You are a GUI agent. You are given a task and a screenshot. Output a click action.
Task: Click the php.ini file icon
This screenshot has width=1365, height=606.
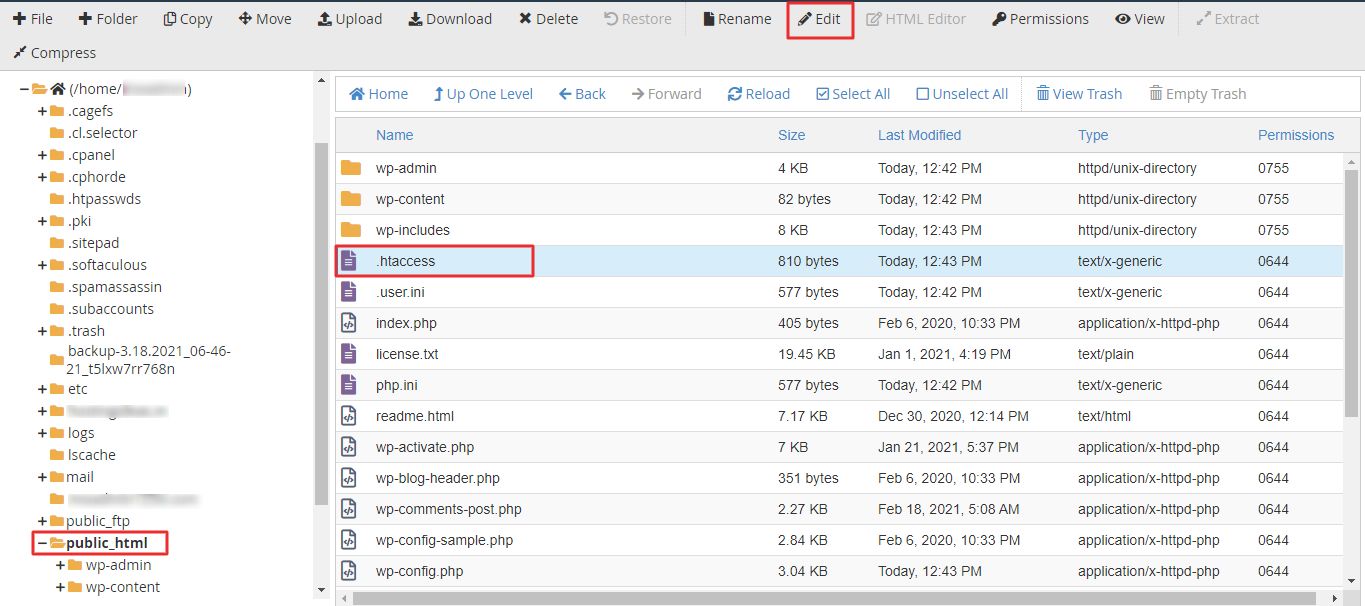pos(349,385)
